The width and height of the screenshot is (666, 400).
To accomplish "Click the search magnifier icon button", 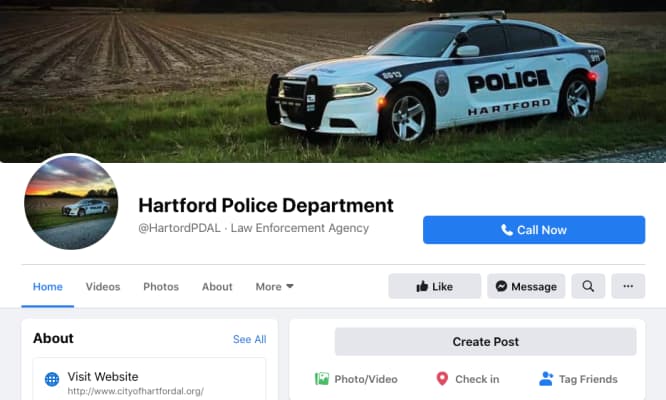I will pos(588,286).
